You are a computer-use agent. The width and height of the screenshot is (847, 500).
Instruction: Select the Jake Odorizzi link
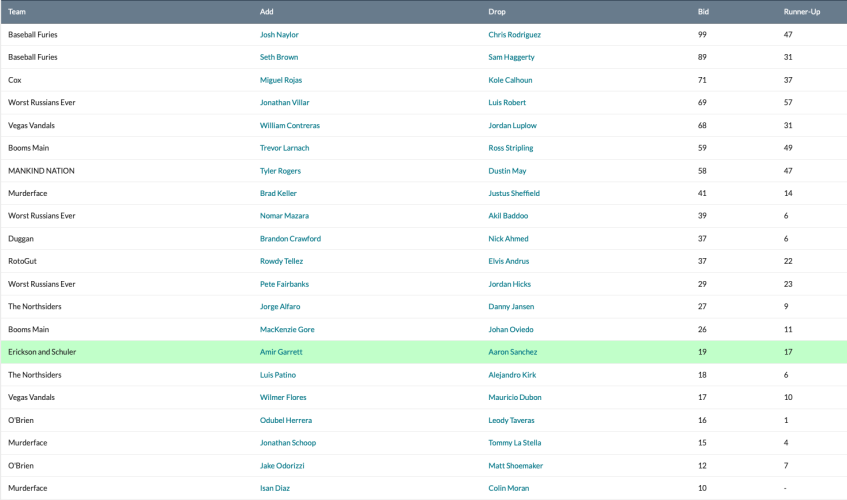pyautogui.click(x=282, y=465)
